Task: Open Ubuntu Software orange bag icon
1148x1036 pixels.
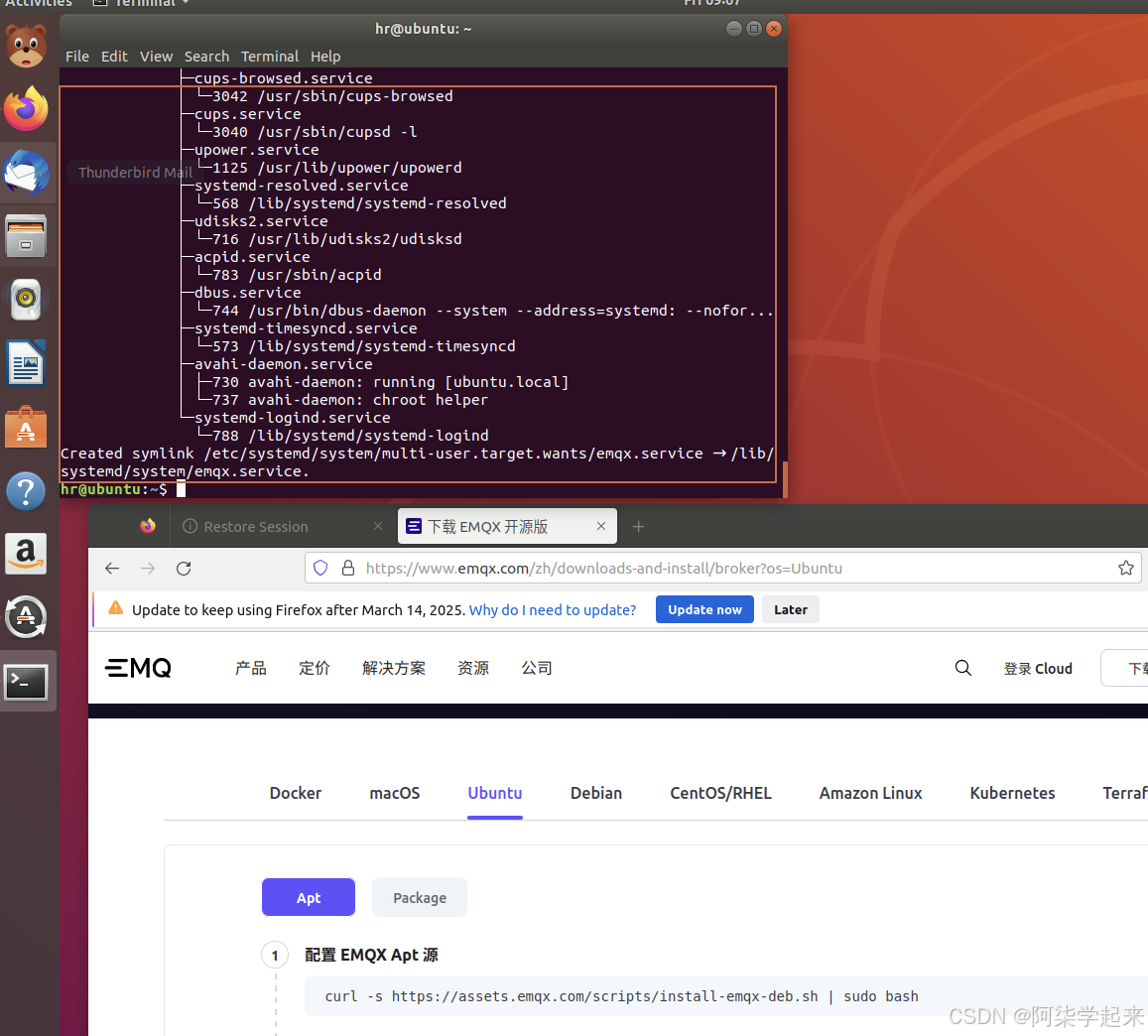Action: coord(27,427)
